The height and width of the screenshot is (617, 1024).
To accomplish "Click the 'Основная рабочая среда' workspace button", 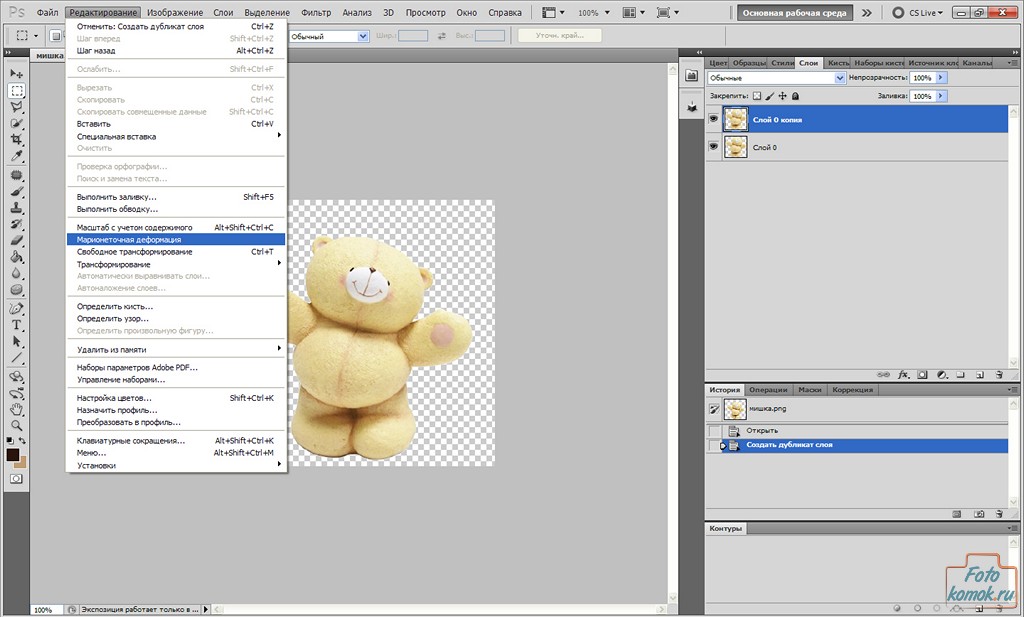I will [795, 13].
